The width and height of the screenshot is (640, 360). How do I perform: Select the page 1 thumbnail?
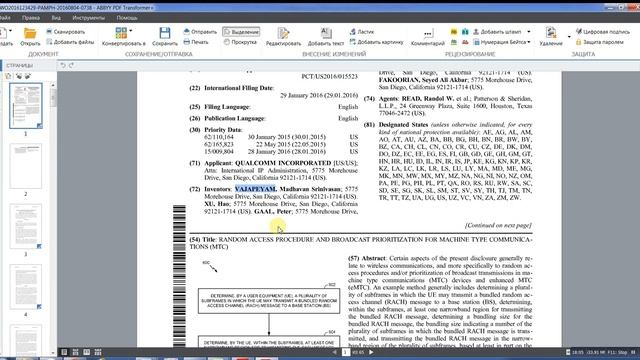click(26, 106)
